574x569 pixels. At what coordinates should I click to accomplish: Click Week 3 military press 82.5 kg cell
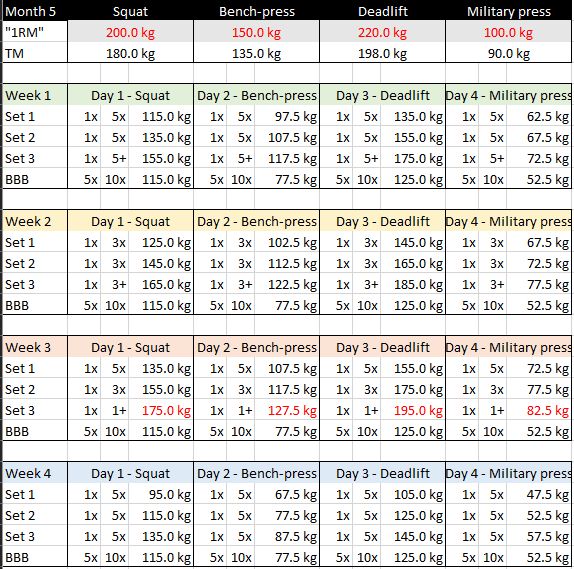(x=538, y=410)
